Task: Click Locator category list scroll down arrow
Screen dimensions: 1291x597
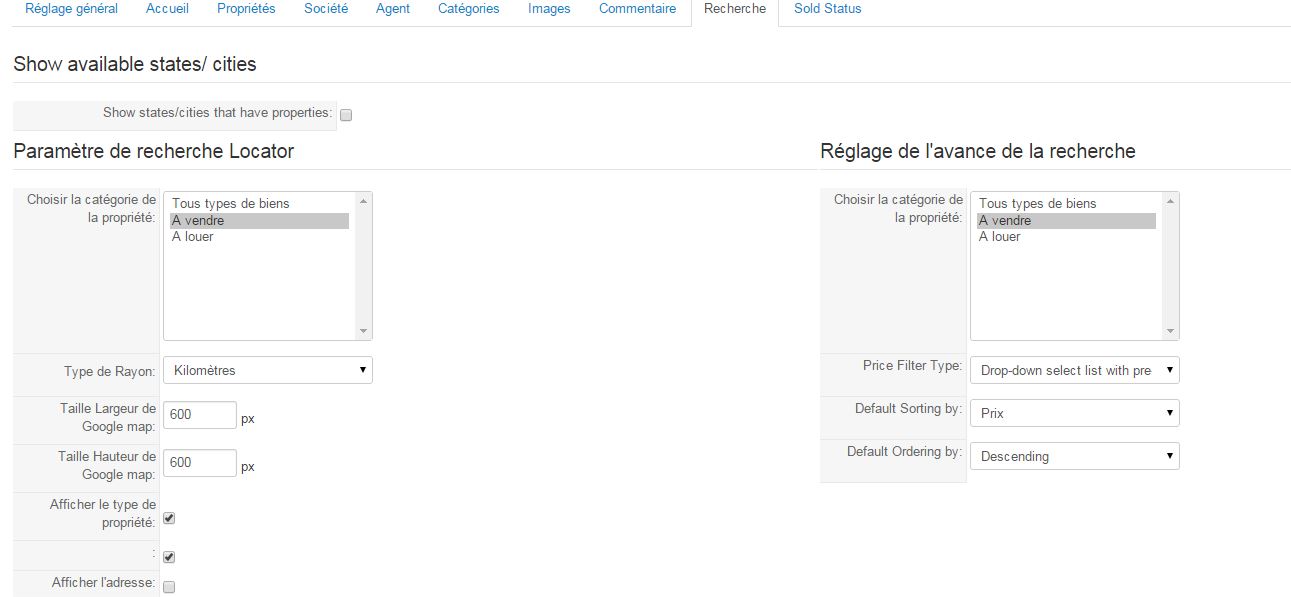Action: pos(363,331)
